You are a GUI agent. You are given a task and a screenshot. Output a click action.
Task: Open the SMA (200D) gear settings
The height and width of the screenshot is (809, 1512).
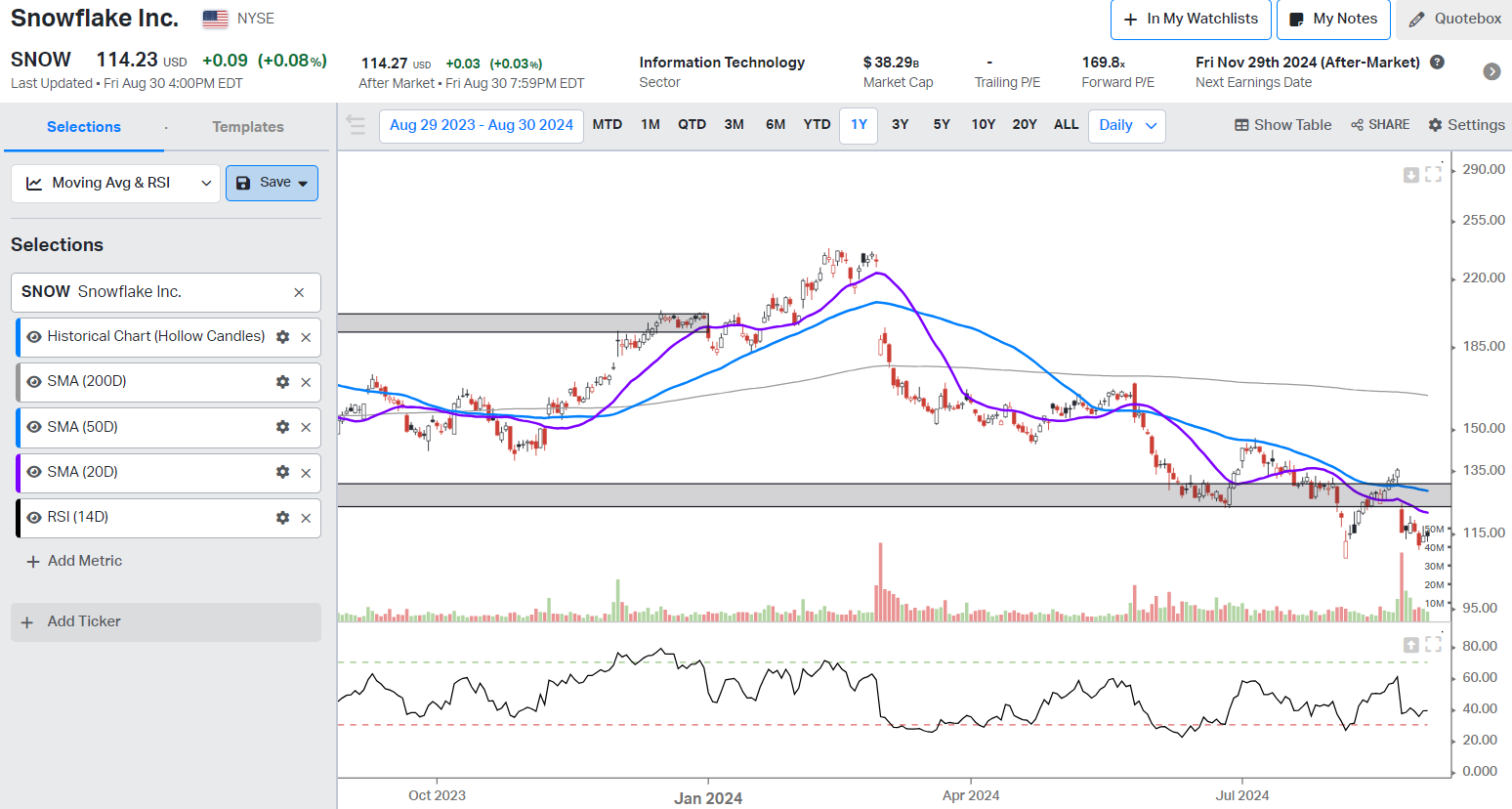pos(282,382)
